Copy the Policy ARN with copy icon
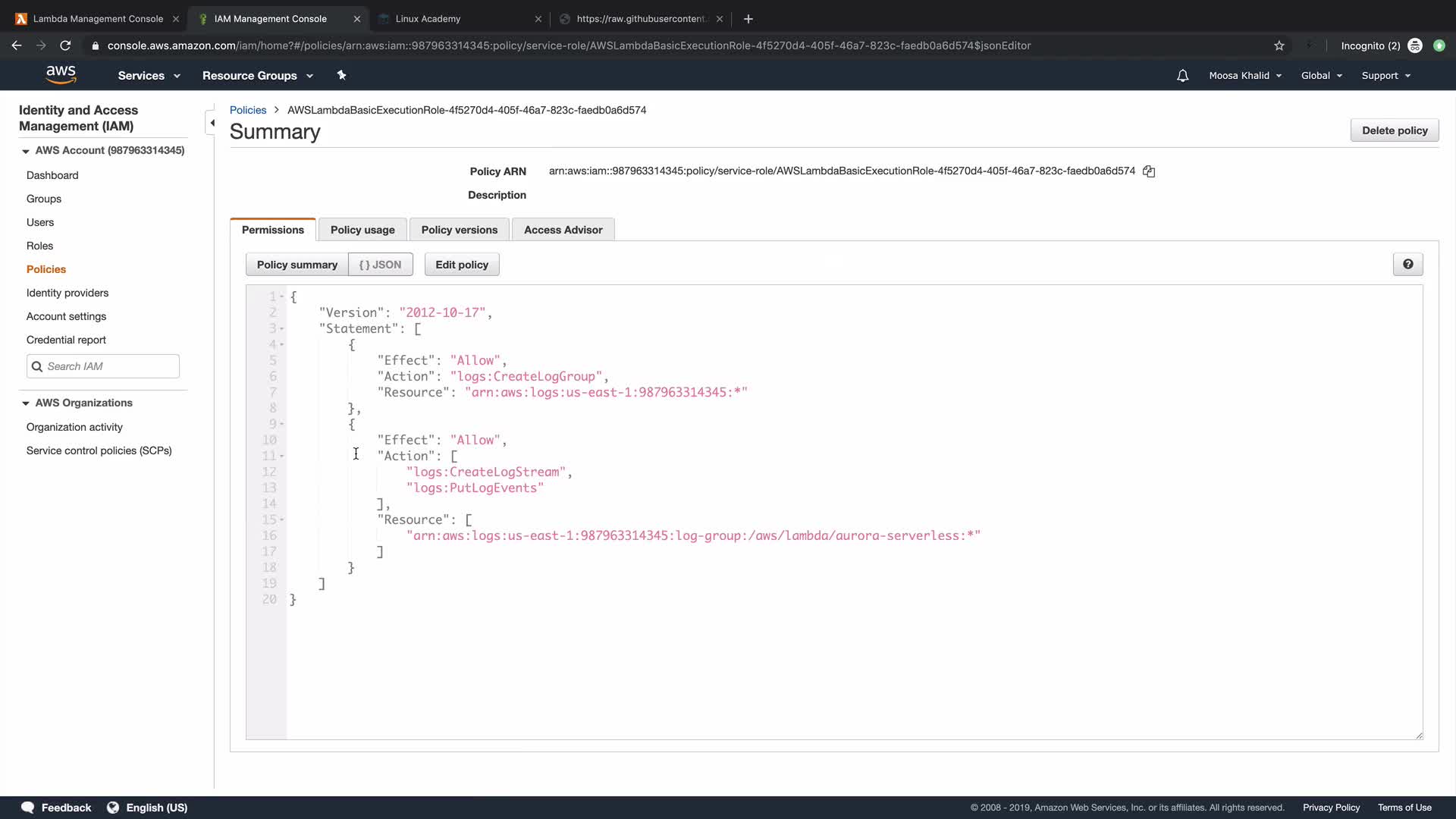1456x819 pixels. point(1149,171)
